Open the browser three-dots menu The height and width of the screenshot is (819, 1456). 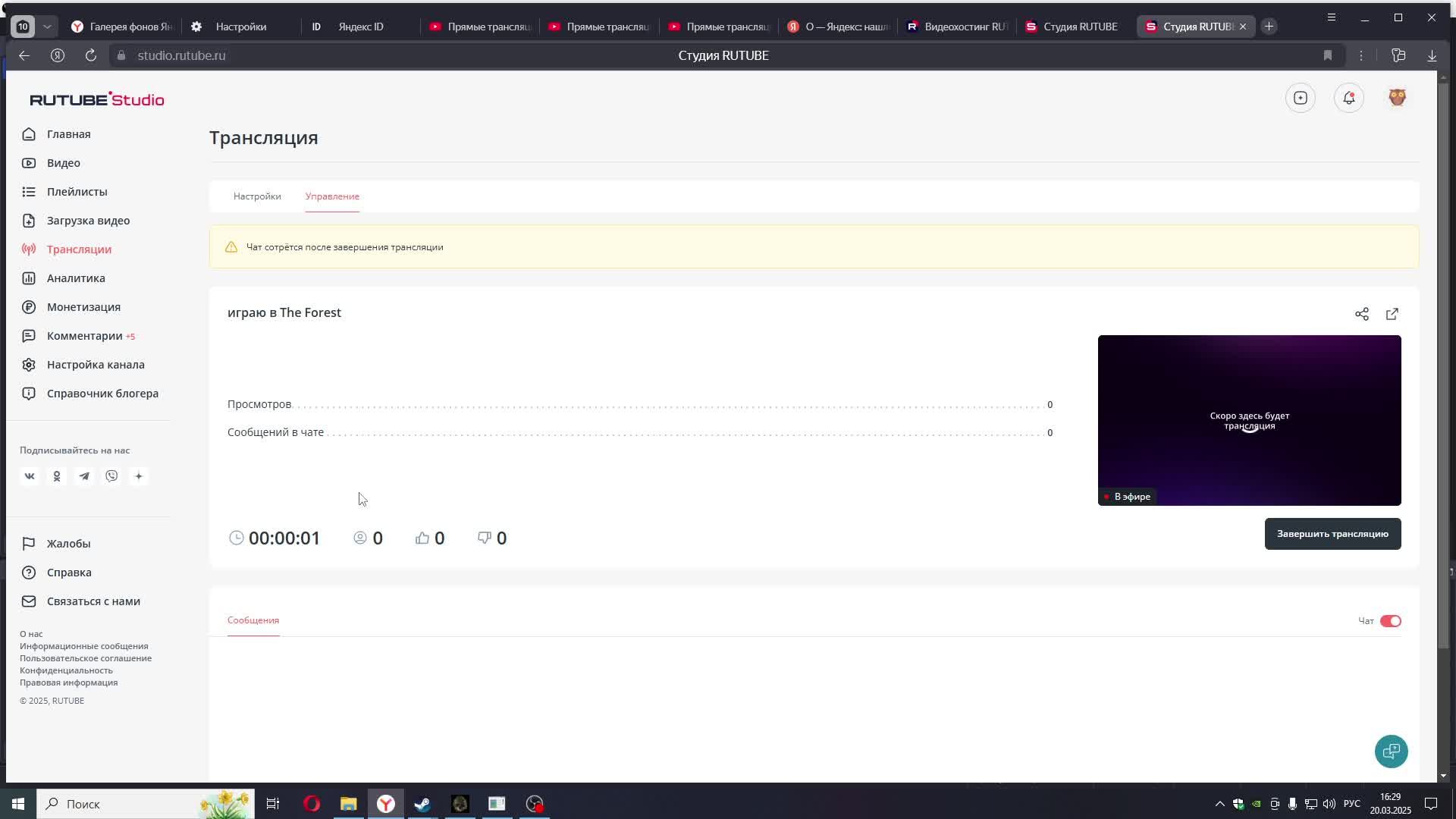[x=1361, y=55]
